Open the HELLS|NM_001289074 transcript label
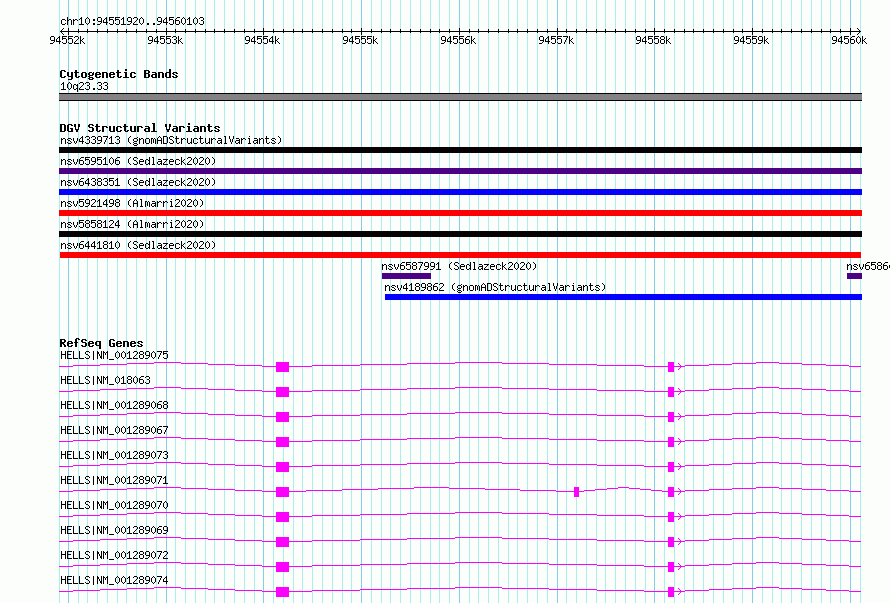Viewport: 890px width, 603px height. 114,580
